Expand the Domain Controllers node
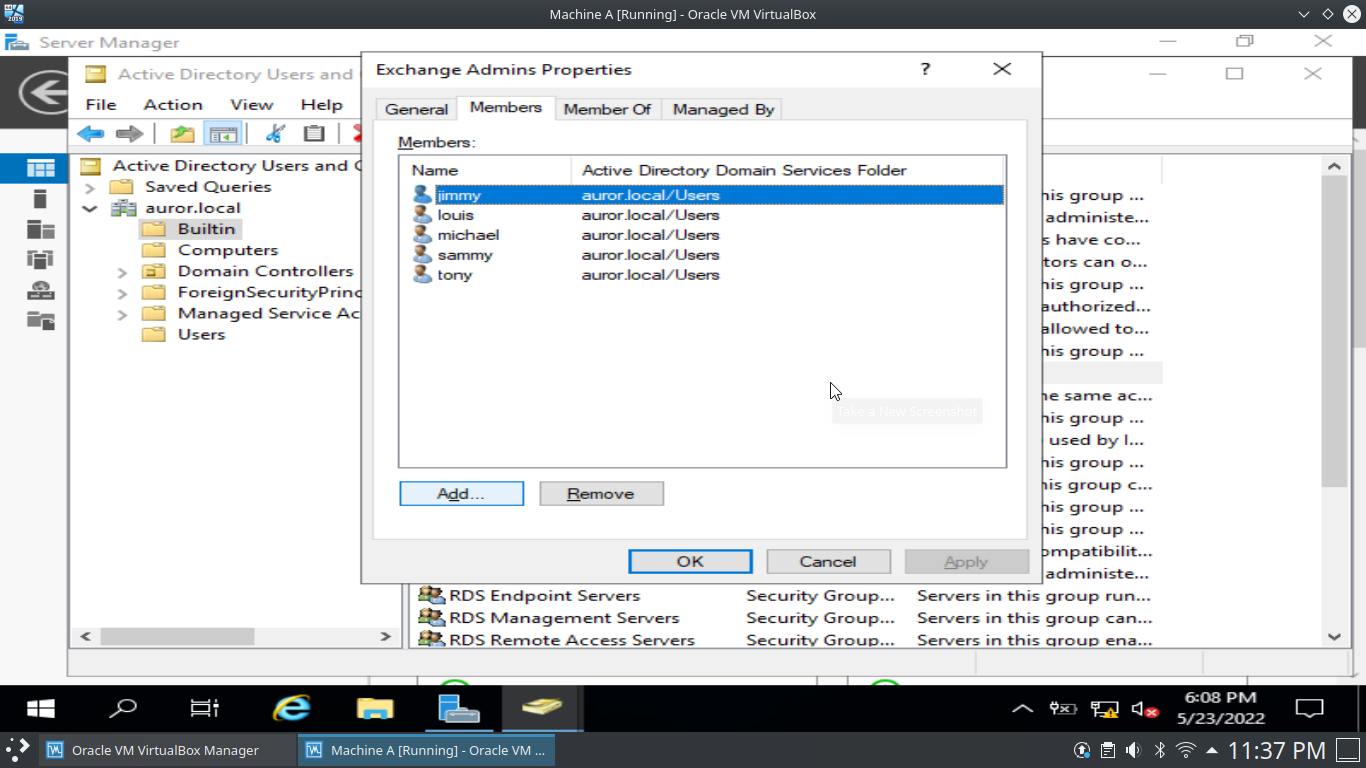The image size is (1366, 768). (122, 272)
